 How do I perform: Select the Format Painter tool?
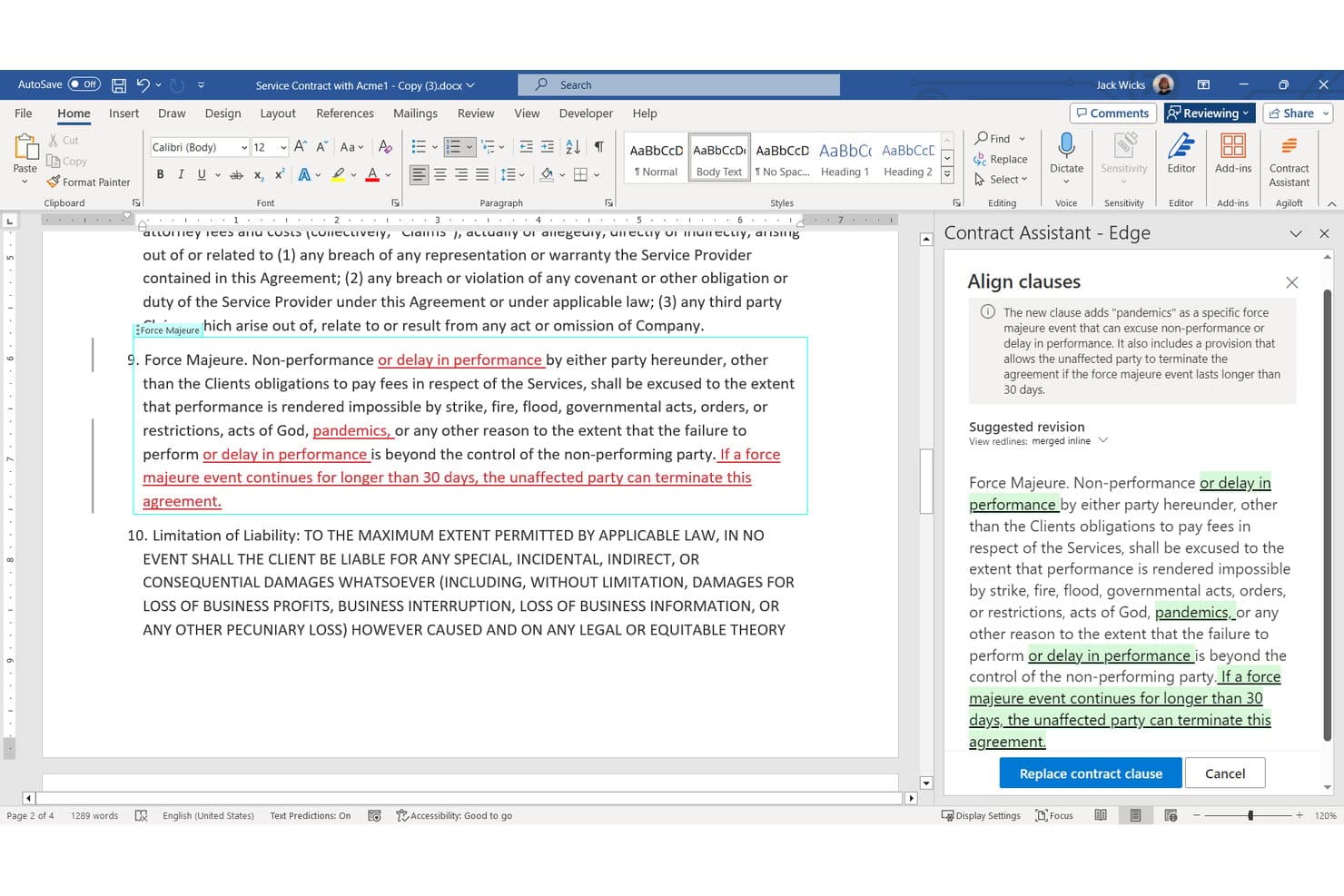pyautogui.click(x=88, y=182)
